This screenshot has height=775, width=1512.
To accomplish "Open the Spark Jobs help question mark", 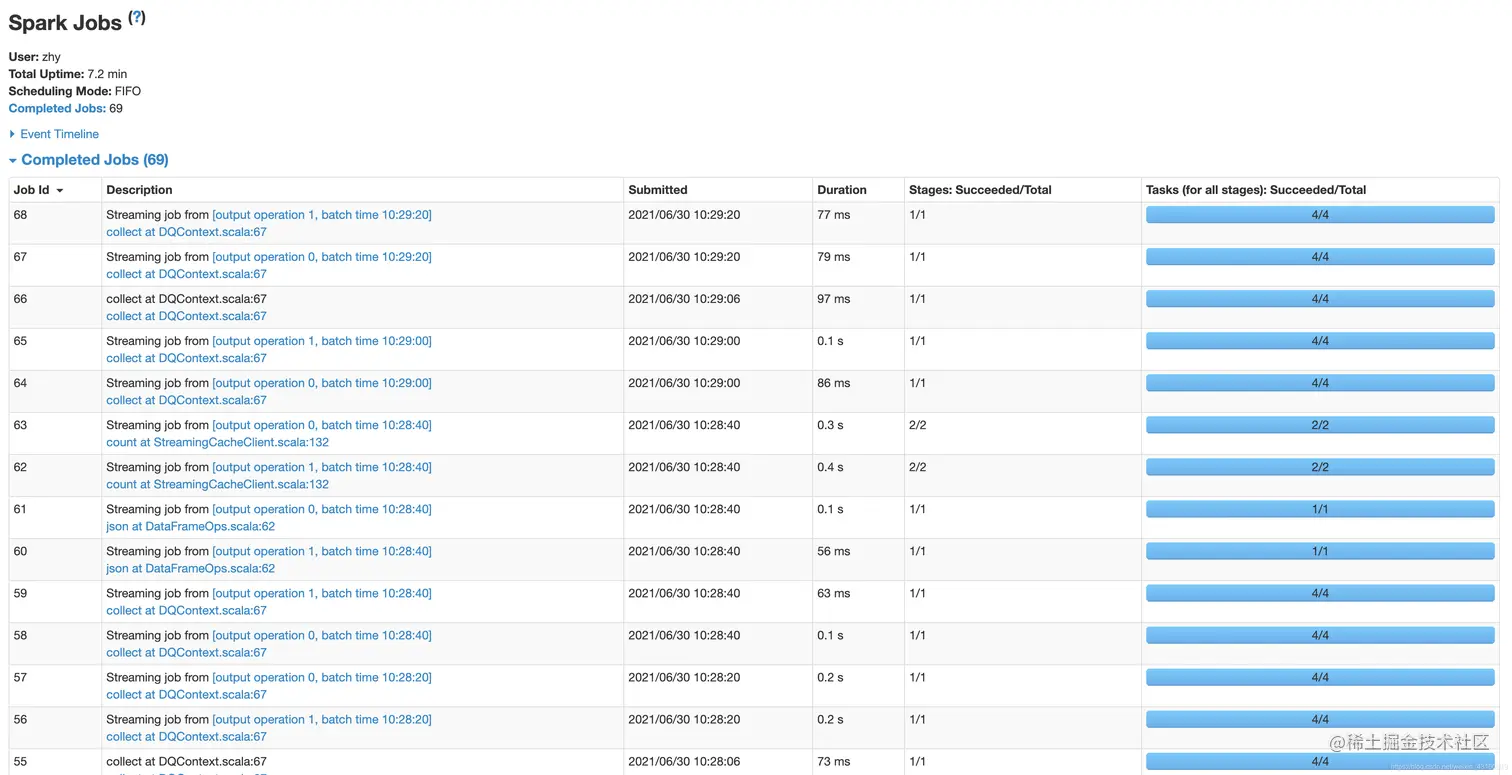I will point(137,17).
